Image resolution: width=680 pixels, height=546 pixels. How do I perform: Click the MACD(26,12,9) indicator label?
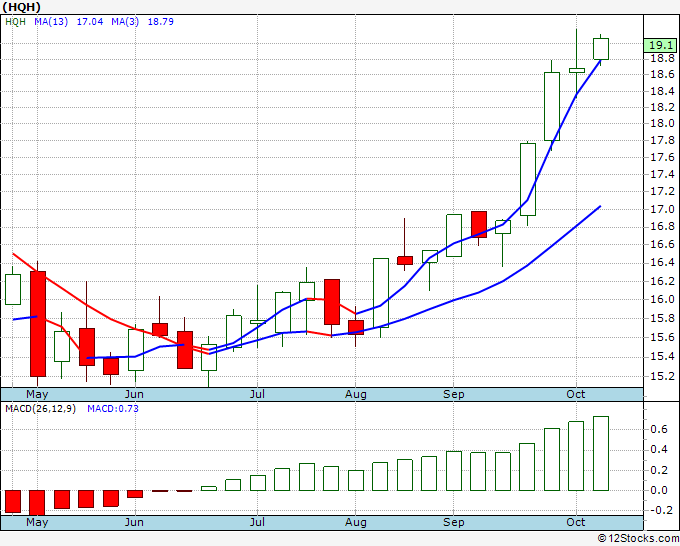(40, 406)
